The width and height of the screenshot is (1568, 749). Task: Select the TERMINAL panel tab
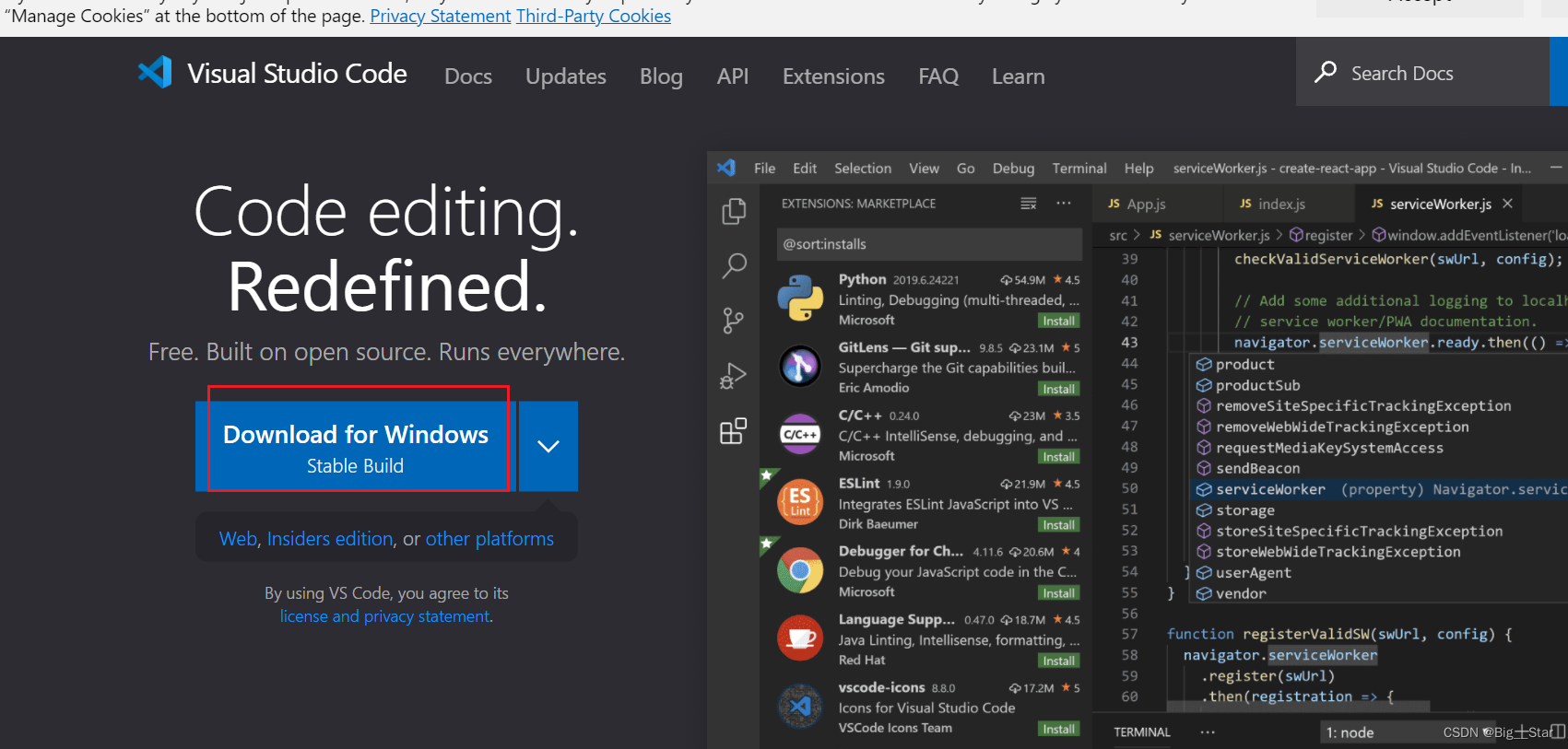pos(1142,732)
